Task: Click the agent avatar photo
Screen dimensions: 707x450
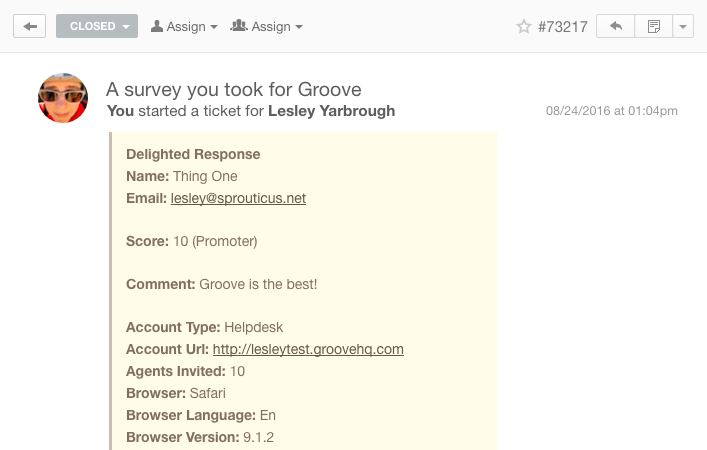Action: (x=63, y=98)
